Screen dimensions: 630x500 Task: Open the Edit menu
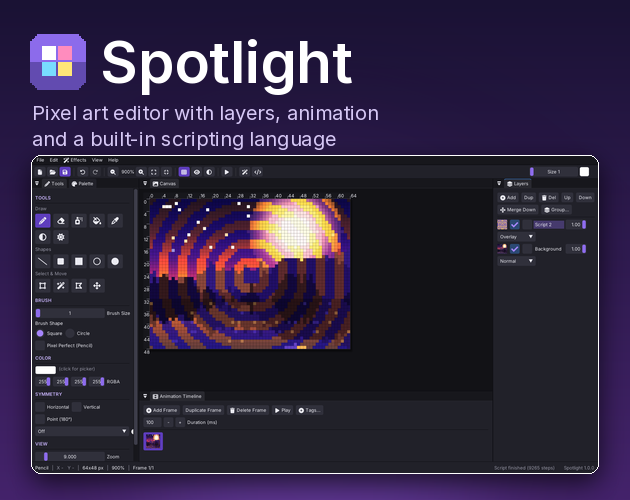click(54, 160)
